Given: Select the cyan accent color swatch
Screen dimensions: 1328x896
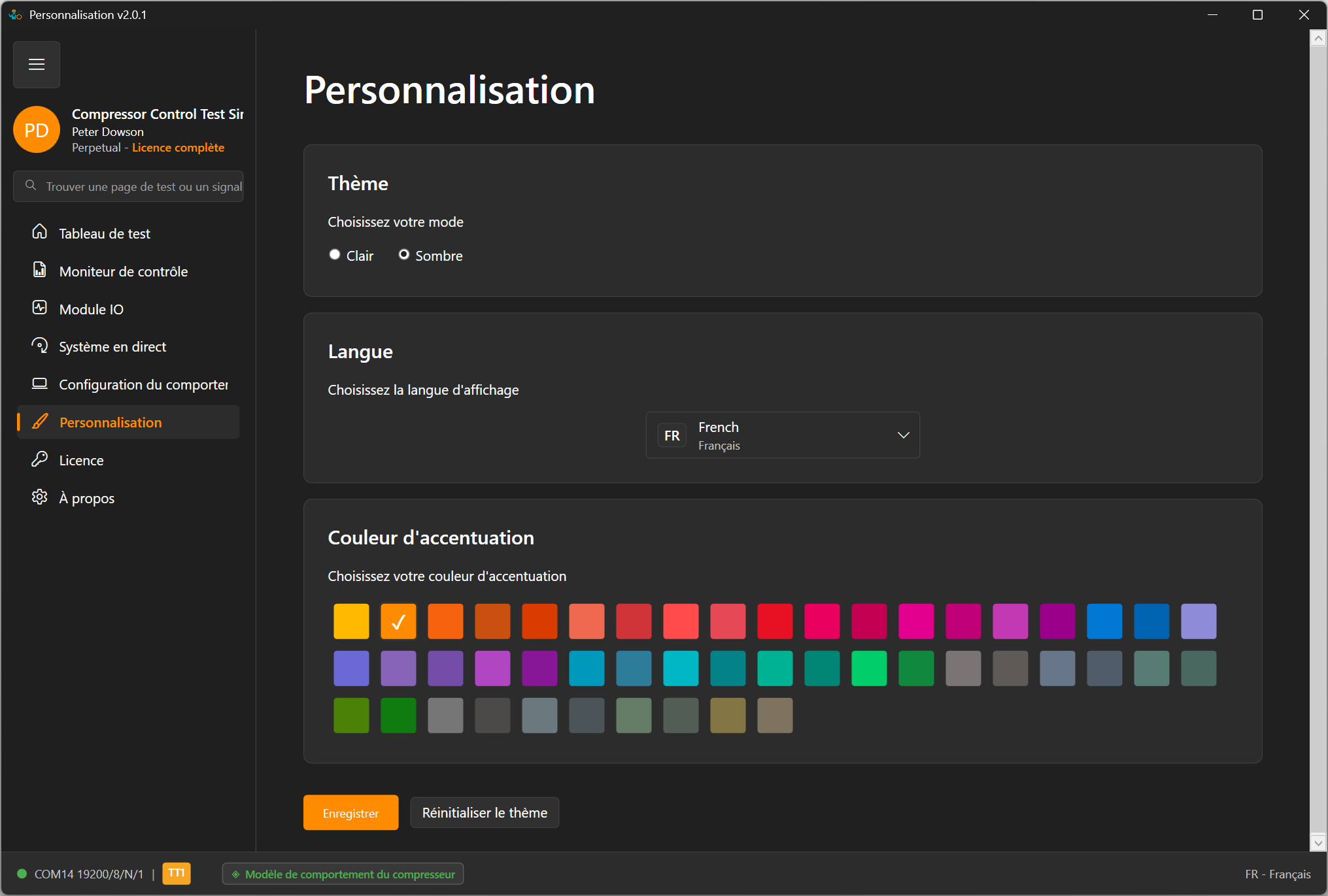Looking at the screenshot, I should (681, 668).
